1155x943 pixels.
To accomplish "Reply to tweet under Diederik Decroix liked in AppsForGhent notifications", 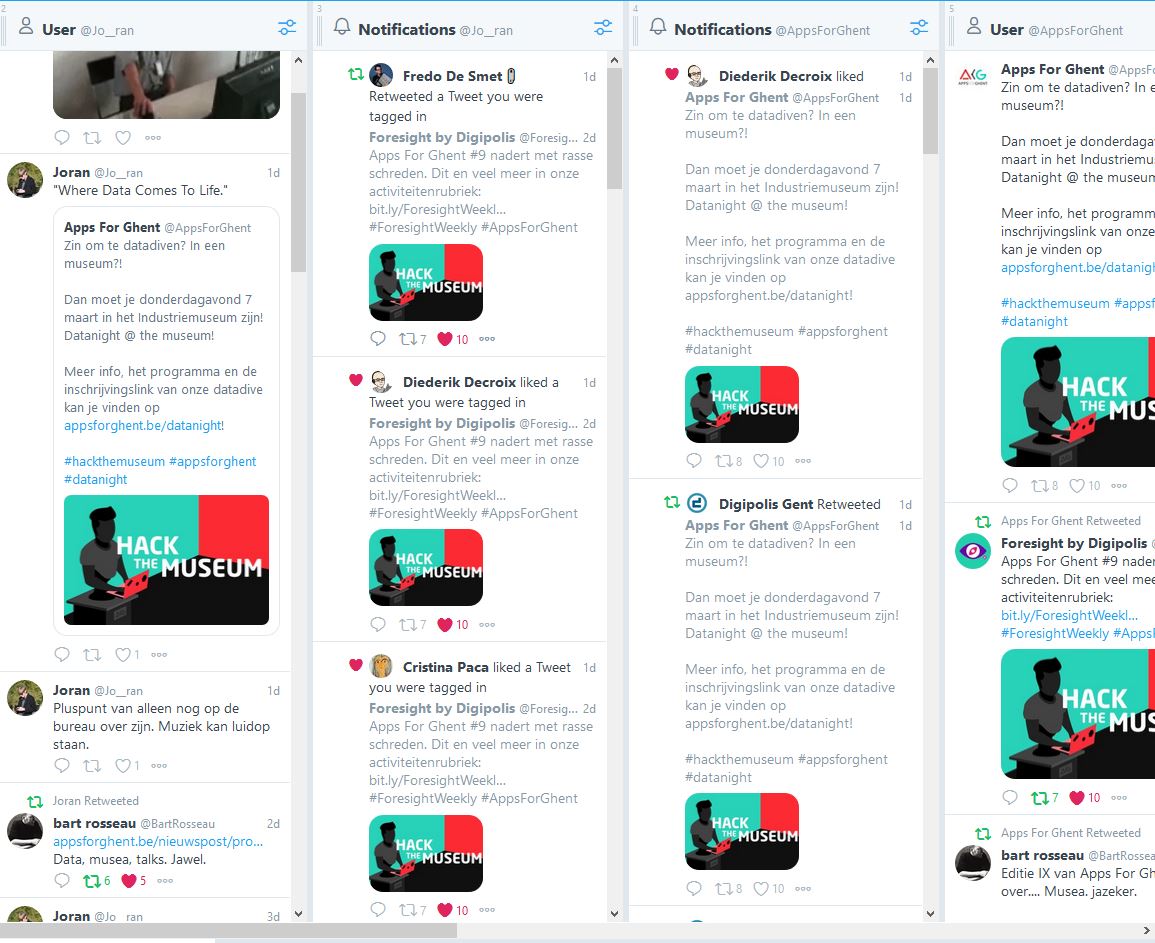I will click(694, 461).
